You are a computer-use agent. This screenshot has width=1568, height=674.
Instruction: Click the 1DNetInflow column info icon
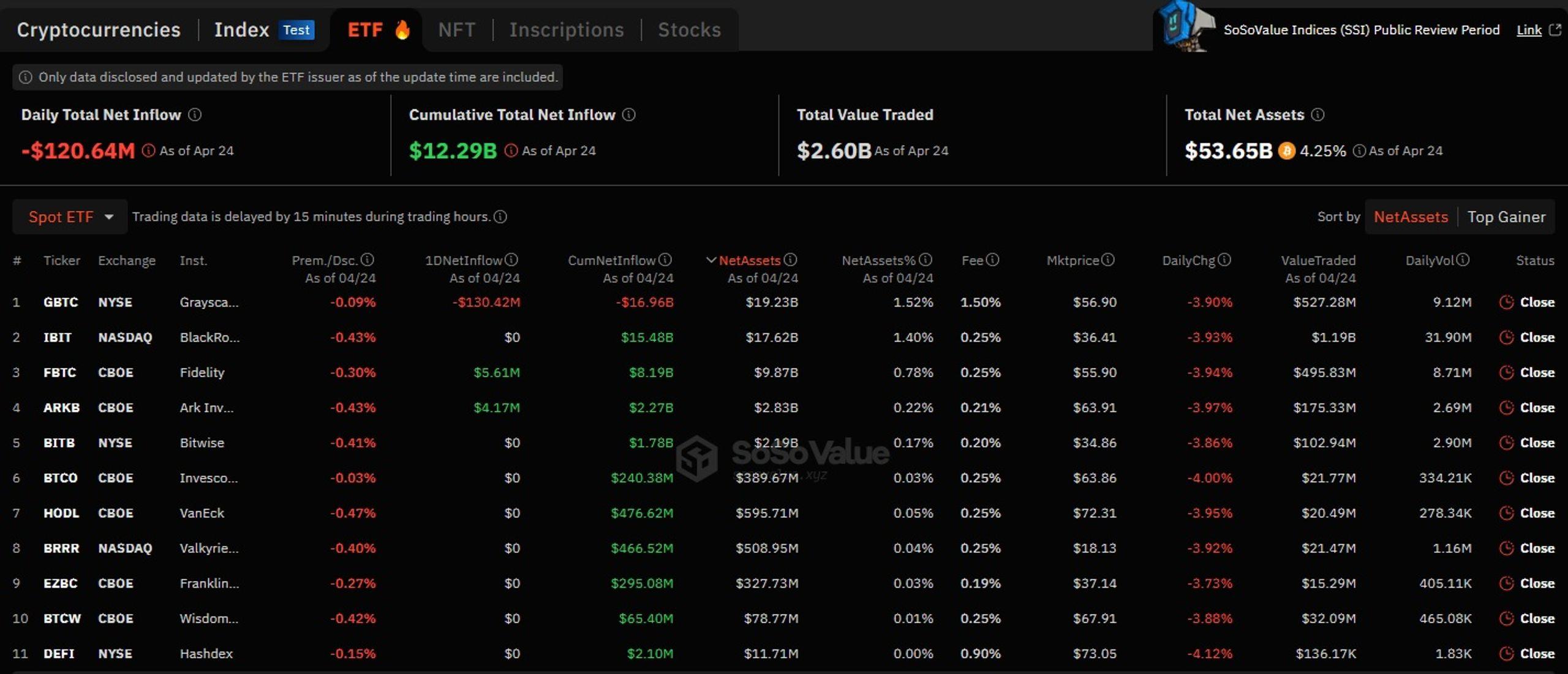511,260
